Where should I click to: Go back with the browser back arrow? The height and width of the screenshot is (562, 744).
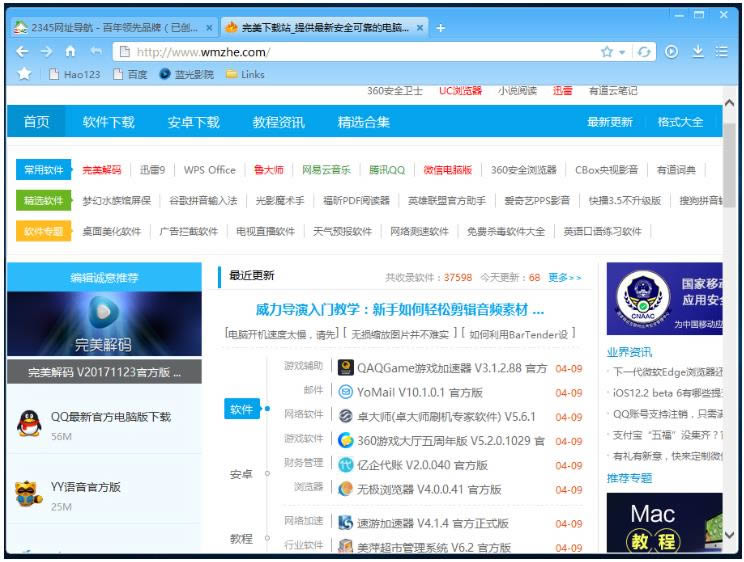coord(22,51)
